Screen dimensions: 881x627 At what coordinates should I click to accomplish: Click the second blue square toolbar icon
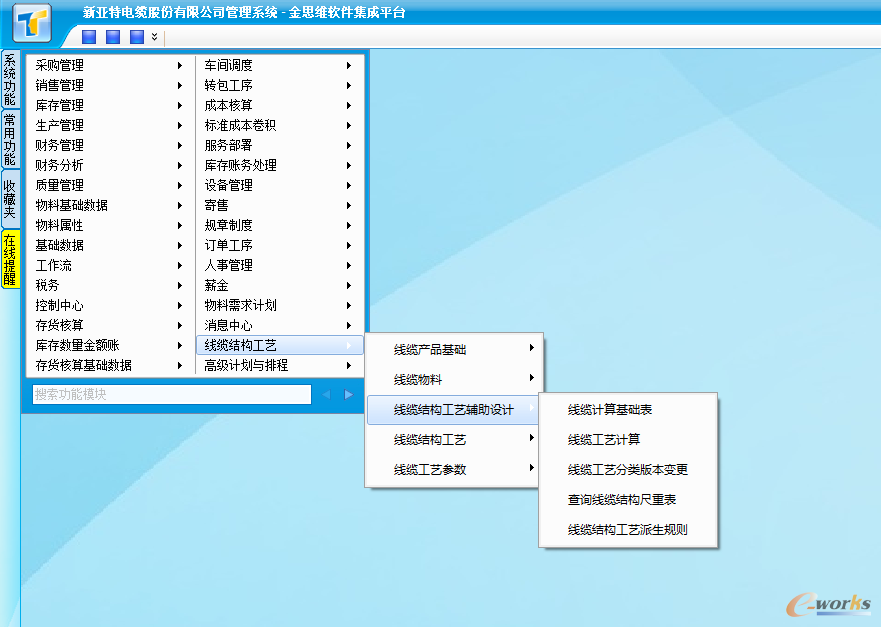(x=113, y=37)
